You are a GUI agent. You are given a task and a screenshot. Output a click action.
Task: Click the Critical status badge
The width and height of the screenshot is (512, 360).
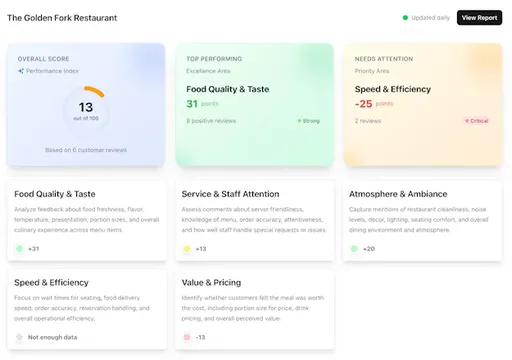coord(477,121)
